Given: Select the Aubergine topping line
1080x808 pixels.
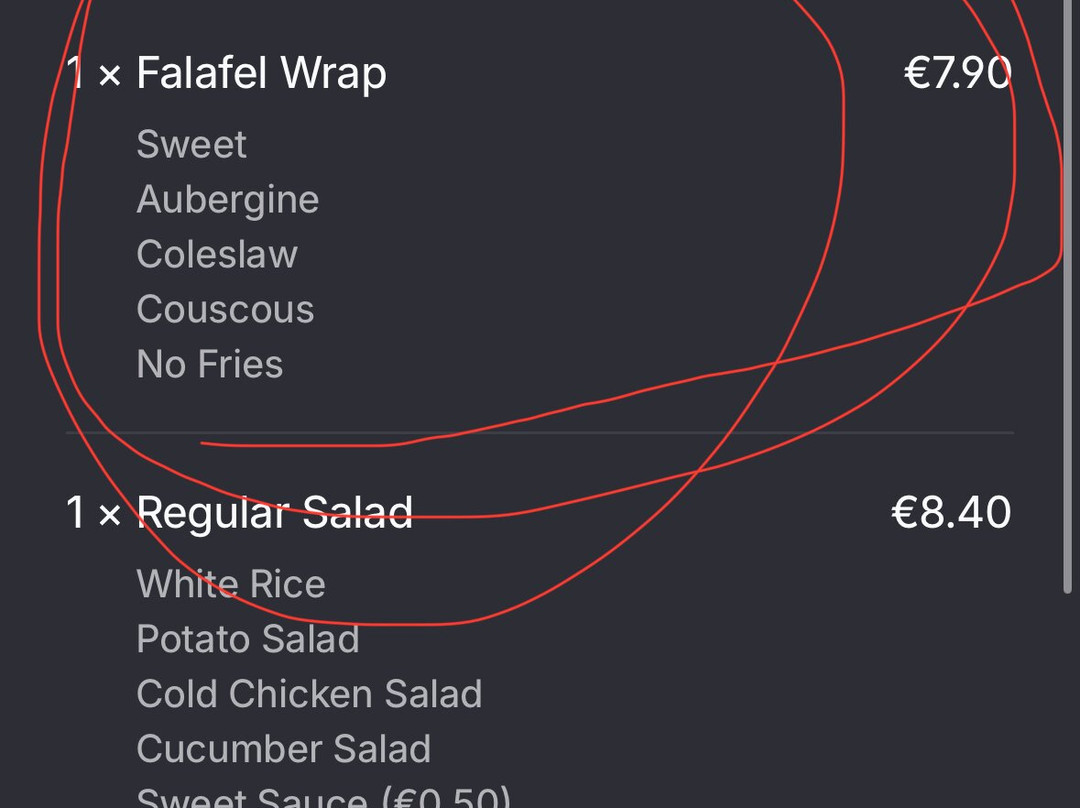Looking at the screenshot, I should tap(227, 200).
